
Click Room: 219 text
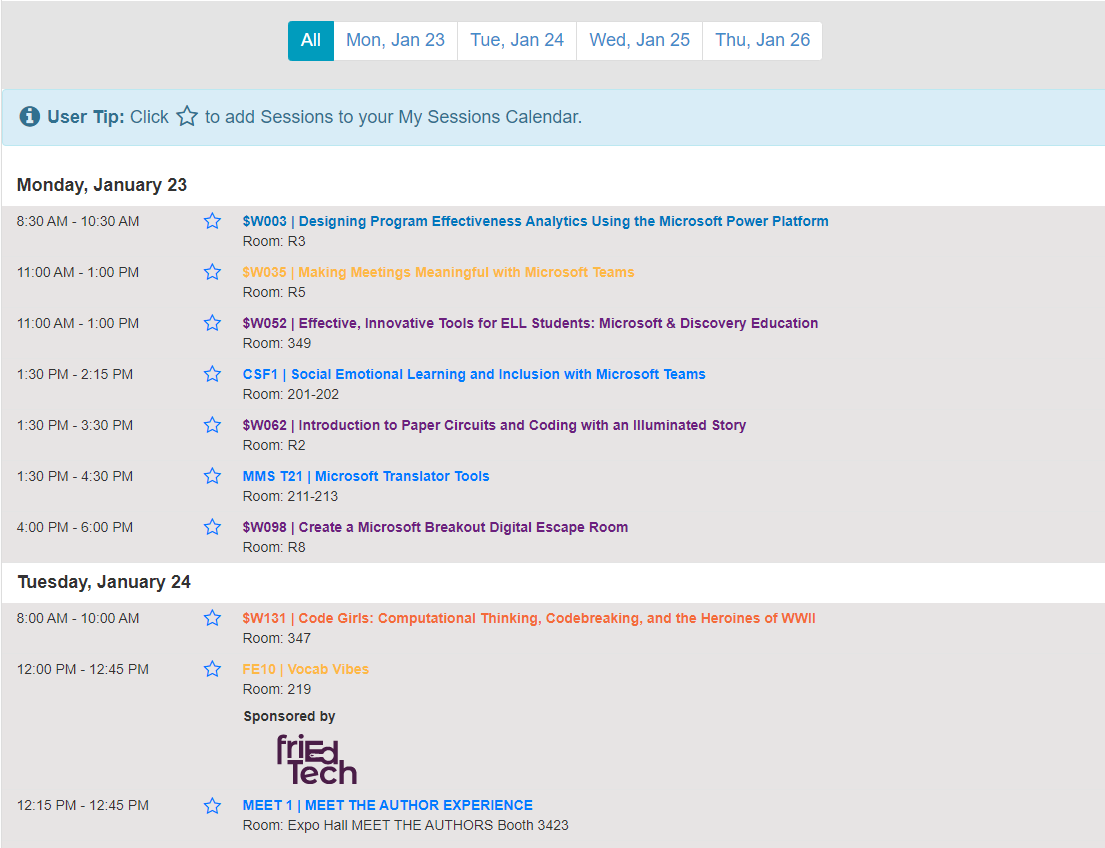point(276,689)
